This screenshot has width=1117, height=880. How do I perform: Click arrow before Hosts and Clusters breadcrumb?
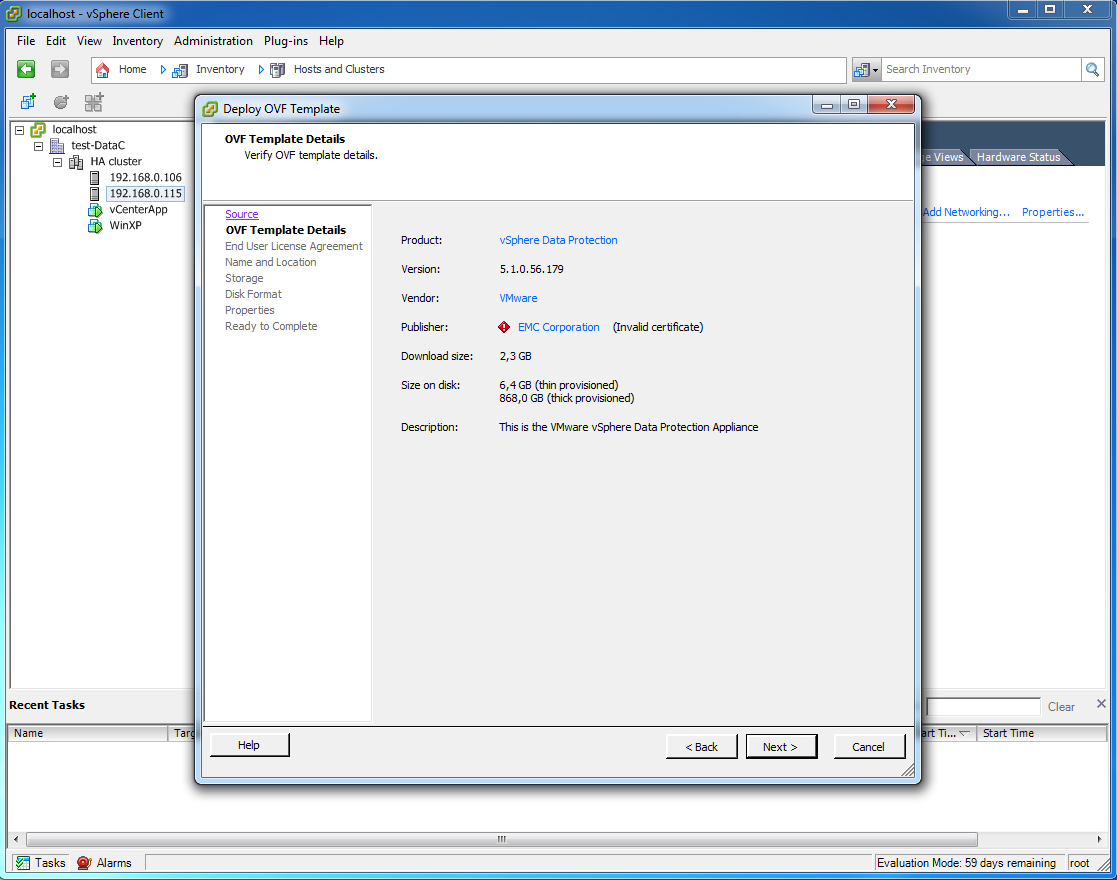[x=261, y=70]
